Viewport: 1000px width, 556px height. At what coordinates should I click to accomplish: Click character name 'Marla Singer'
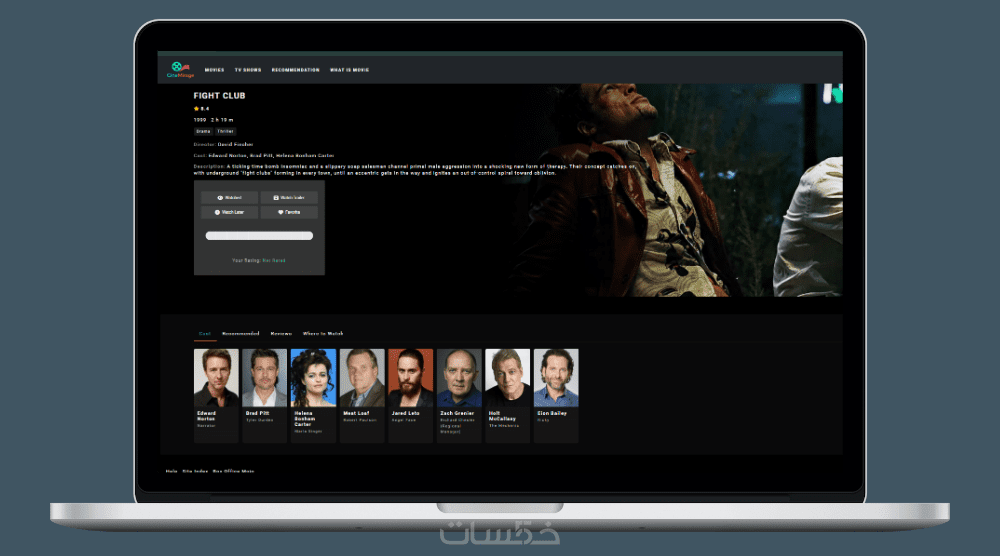tap(308, 432)
